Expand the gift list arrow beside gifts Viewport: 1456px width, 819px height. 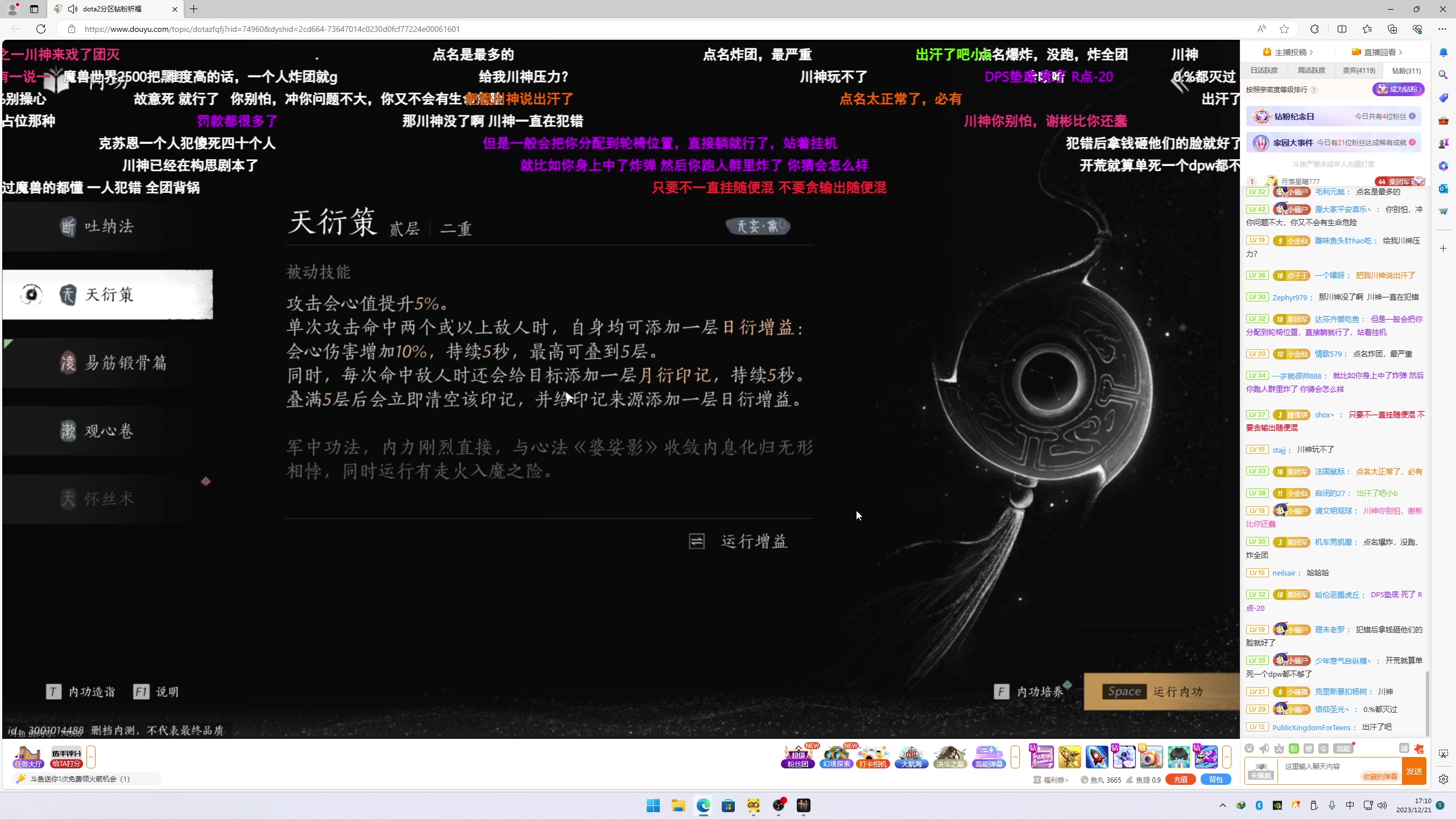click(1227, 757)
